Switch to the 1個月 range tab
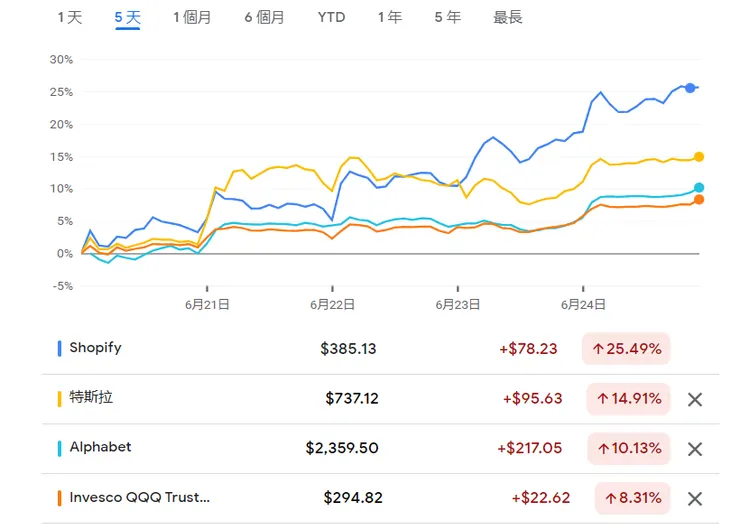The image size is (740, 532). (x=192, y=18)
